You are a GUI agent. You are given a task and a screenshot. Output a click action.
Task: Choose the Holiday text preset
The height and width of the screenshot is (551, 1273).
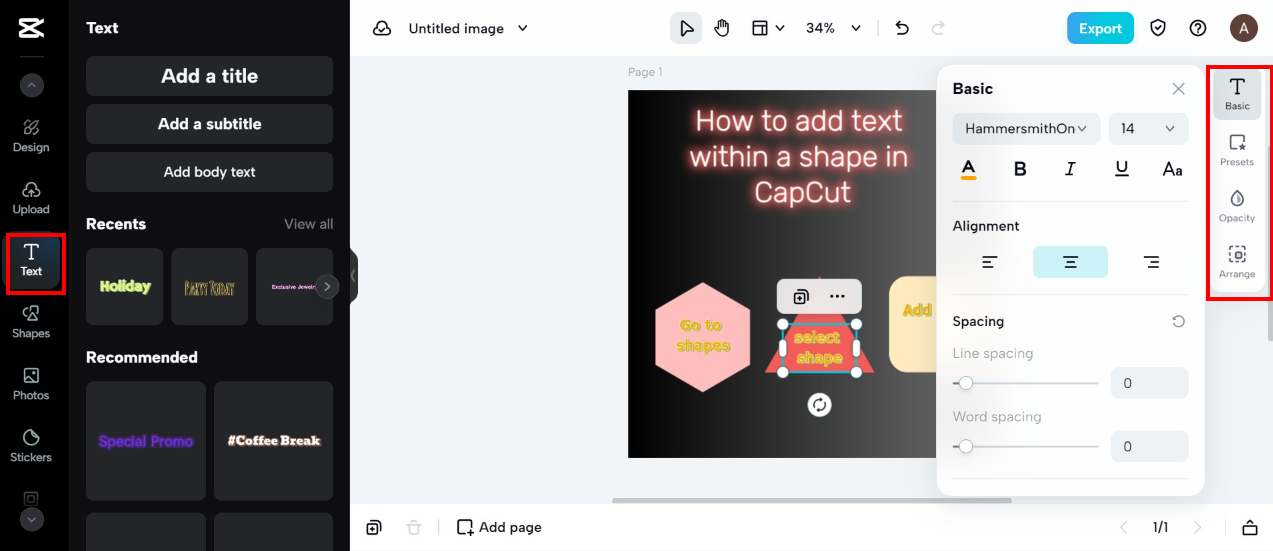pyautogui.click(x=124, y=287)
